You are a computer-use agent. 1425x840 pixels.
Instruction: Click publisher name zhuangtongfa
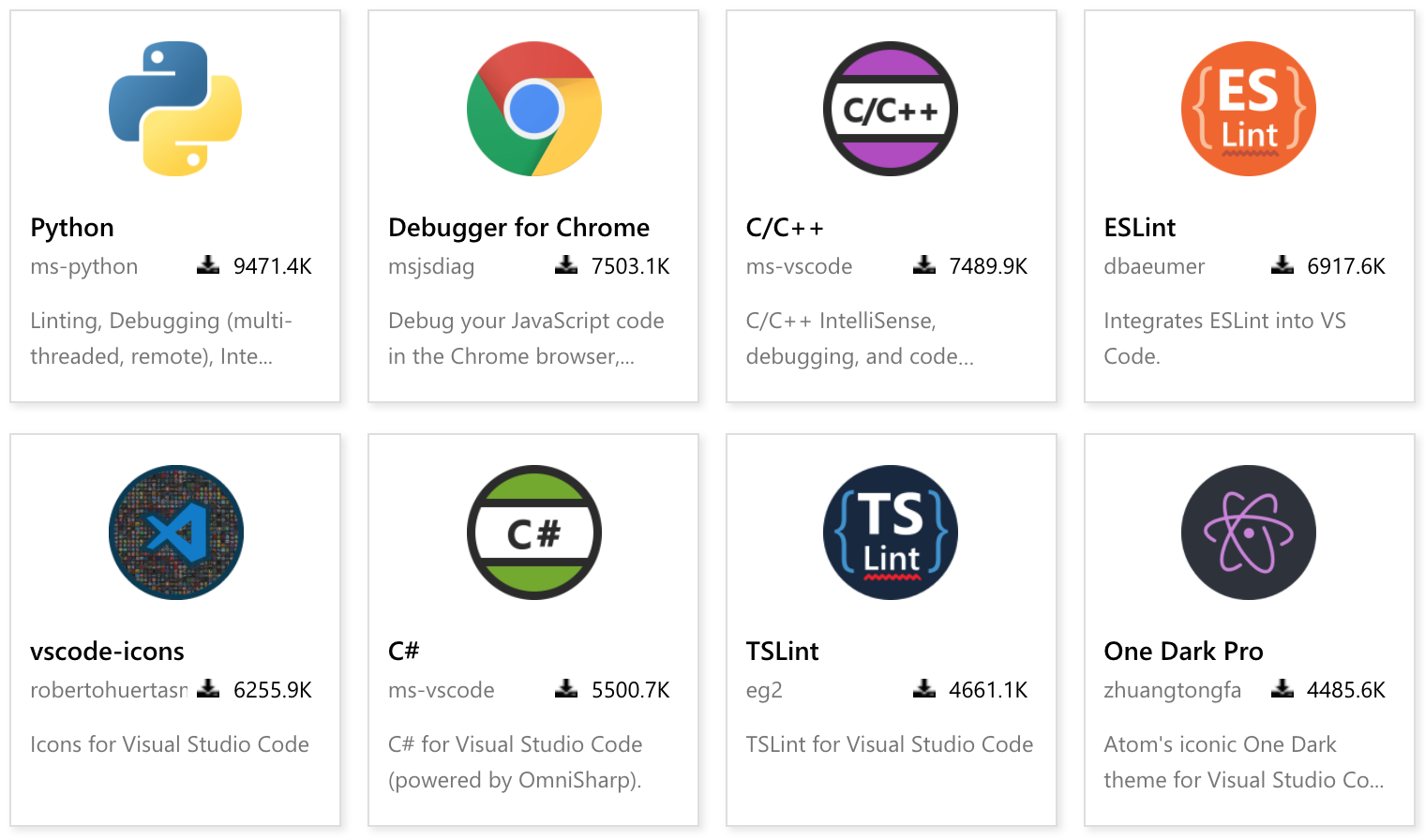pos(1172,690)
